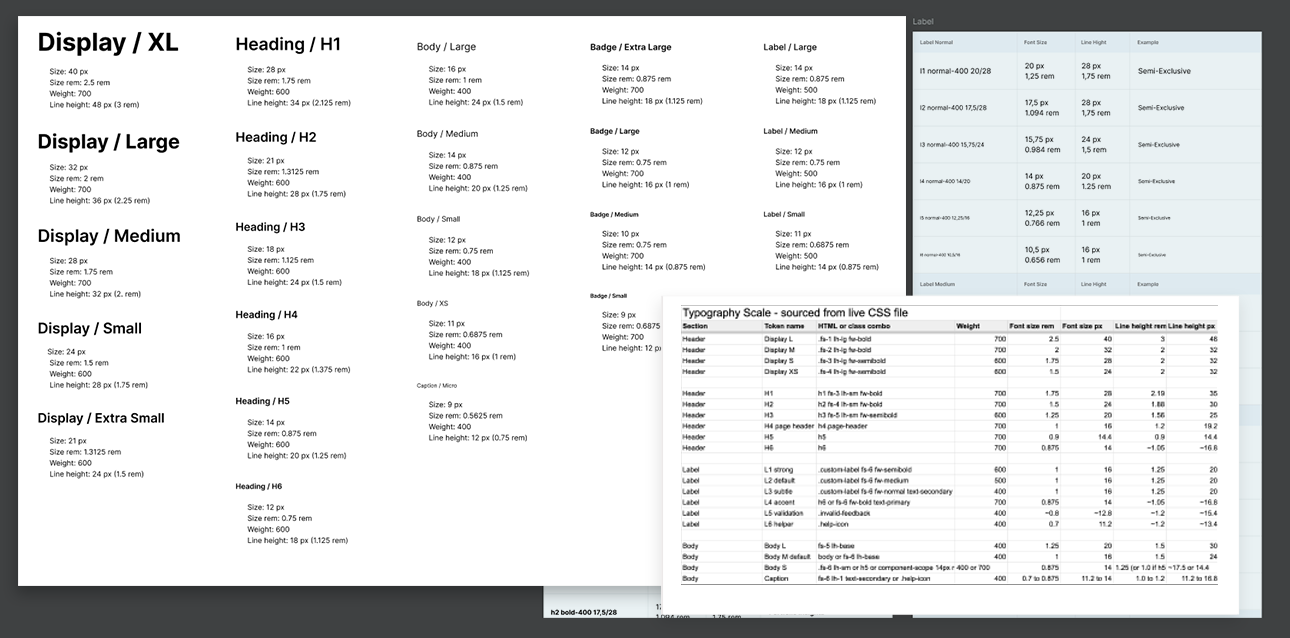The image size is (1290, 638).
Task: Click the "Badge / Medium" title
Action: coord(614,214)
